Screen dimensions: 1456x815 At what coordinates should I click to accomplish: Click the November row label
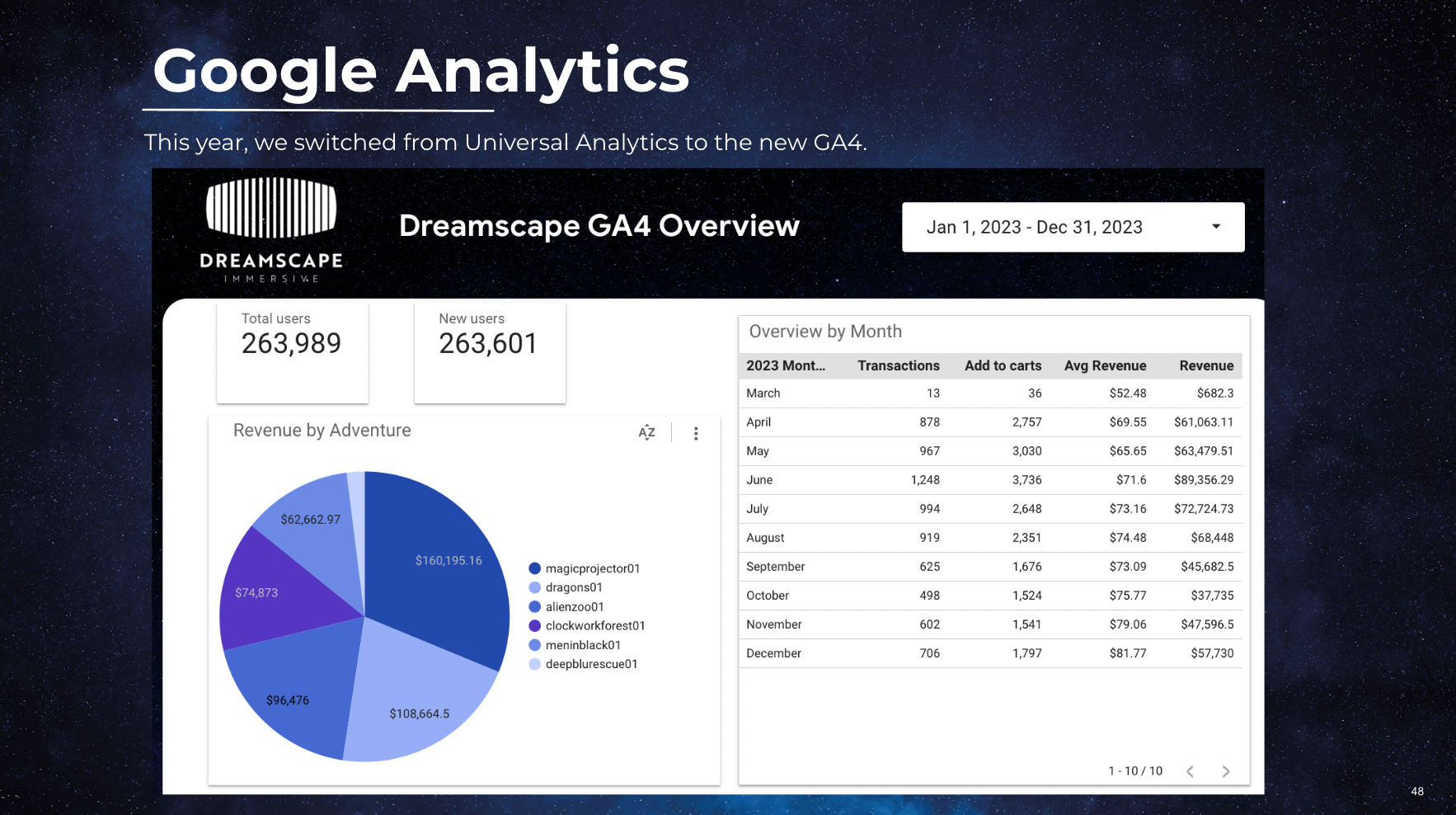tap(773, 624)
